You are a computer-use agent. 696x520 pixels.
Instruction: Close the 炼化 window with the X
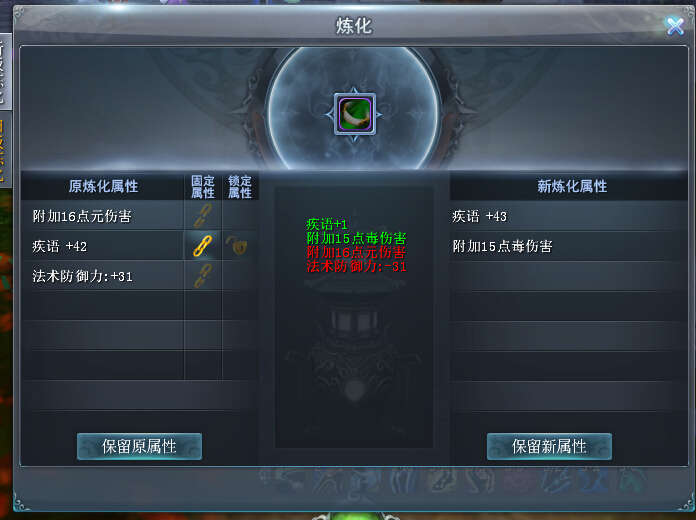(675, 26)
